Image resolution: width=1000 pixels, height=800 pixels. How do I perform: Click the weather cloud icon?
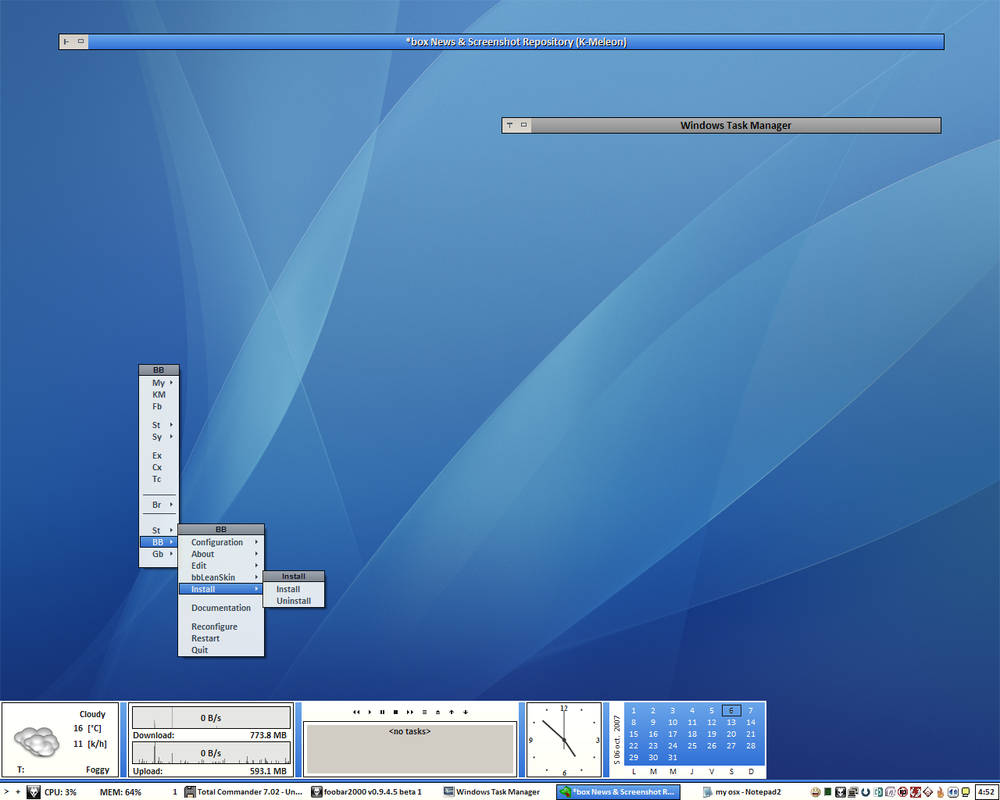point(38,741)
